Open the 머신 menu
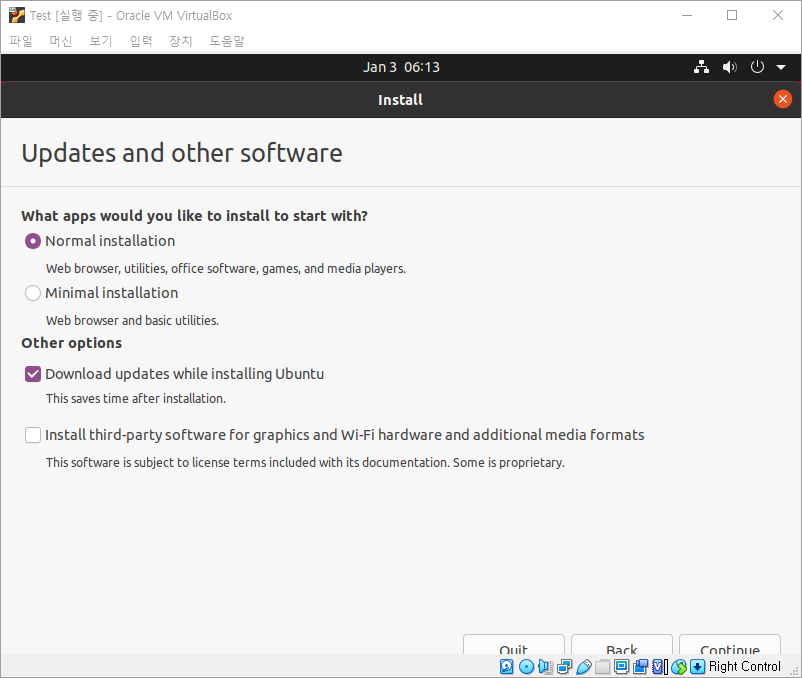This screenshot has height=678, width=802. point(61,41)
